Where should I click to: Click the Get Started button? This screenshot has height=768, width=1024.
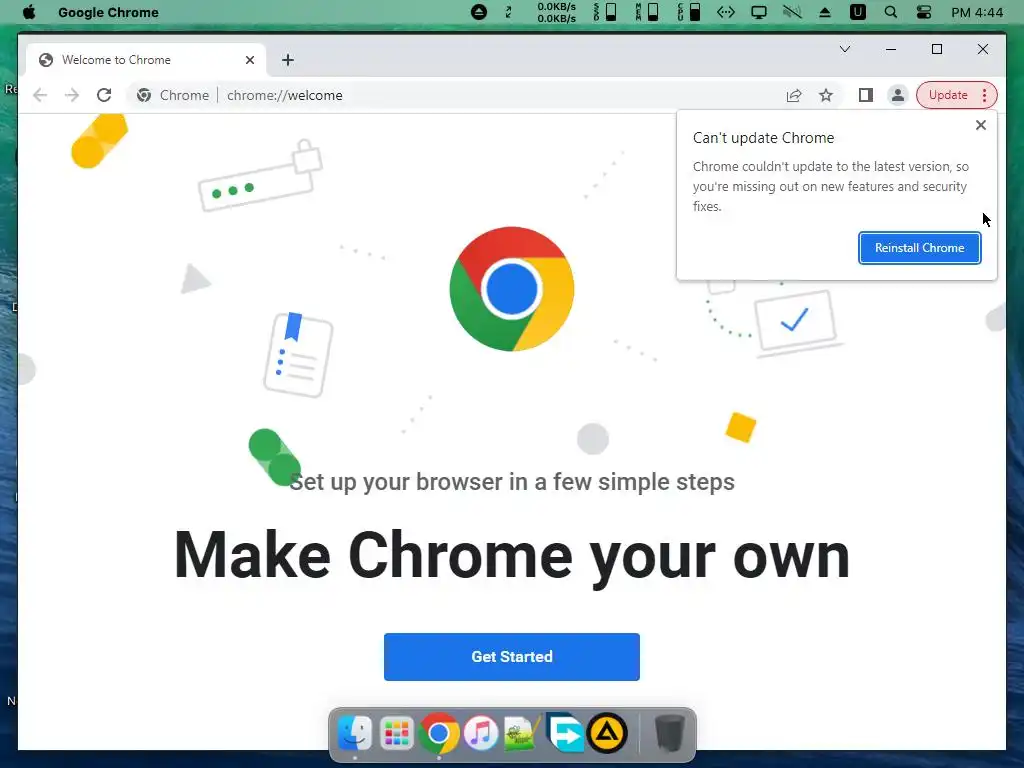(x=512, y=656)
